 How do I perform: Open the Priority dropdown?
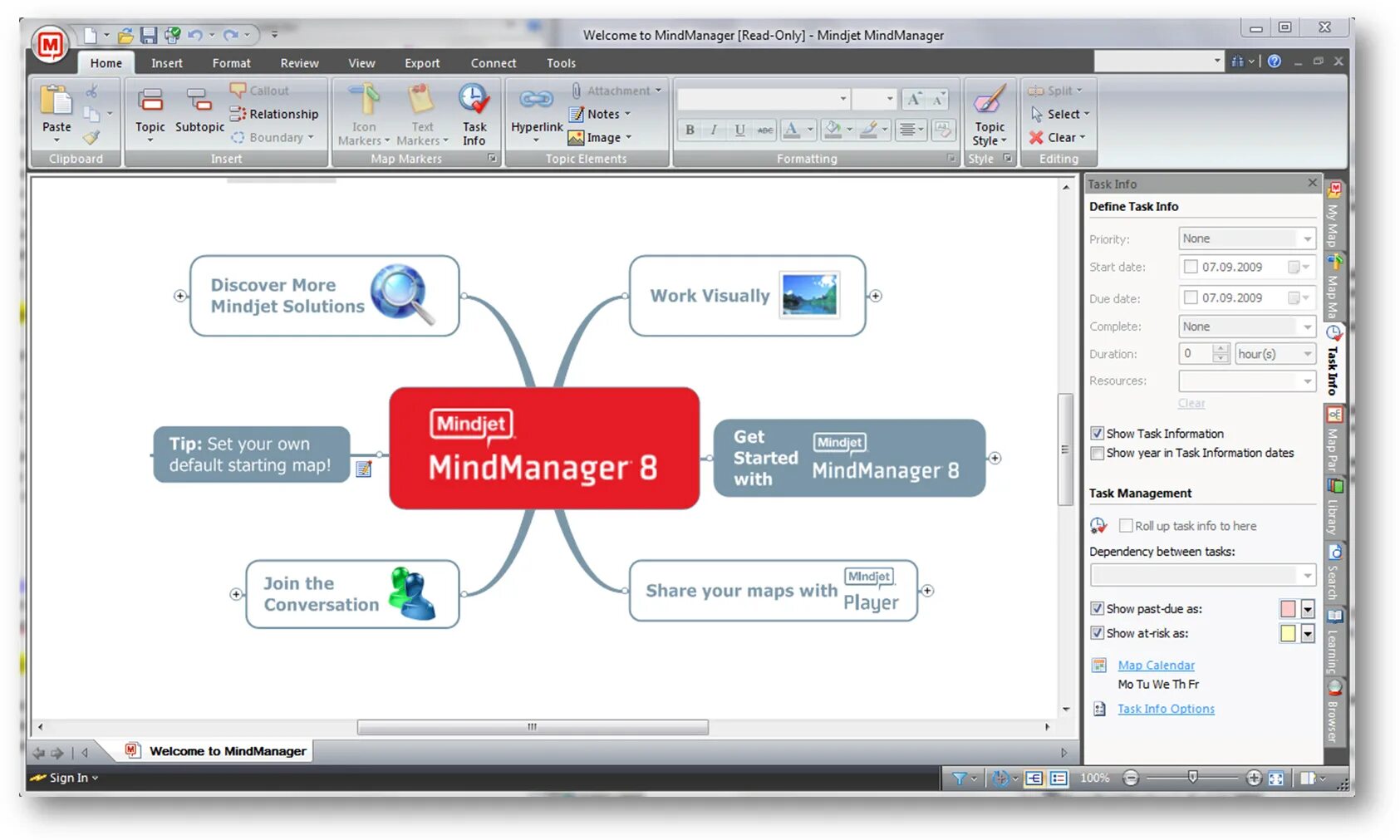pos(1307,238)
